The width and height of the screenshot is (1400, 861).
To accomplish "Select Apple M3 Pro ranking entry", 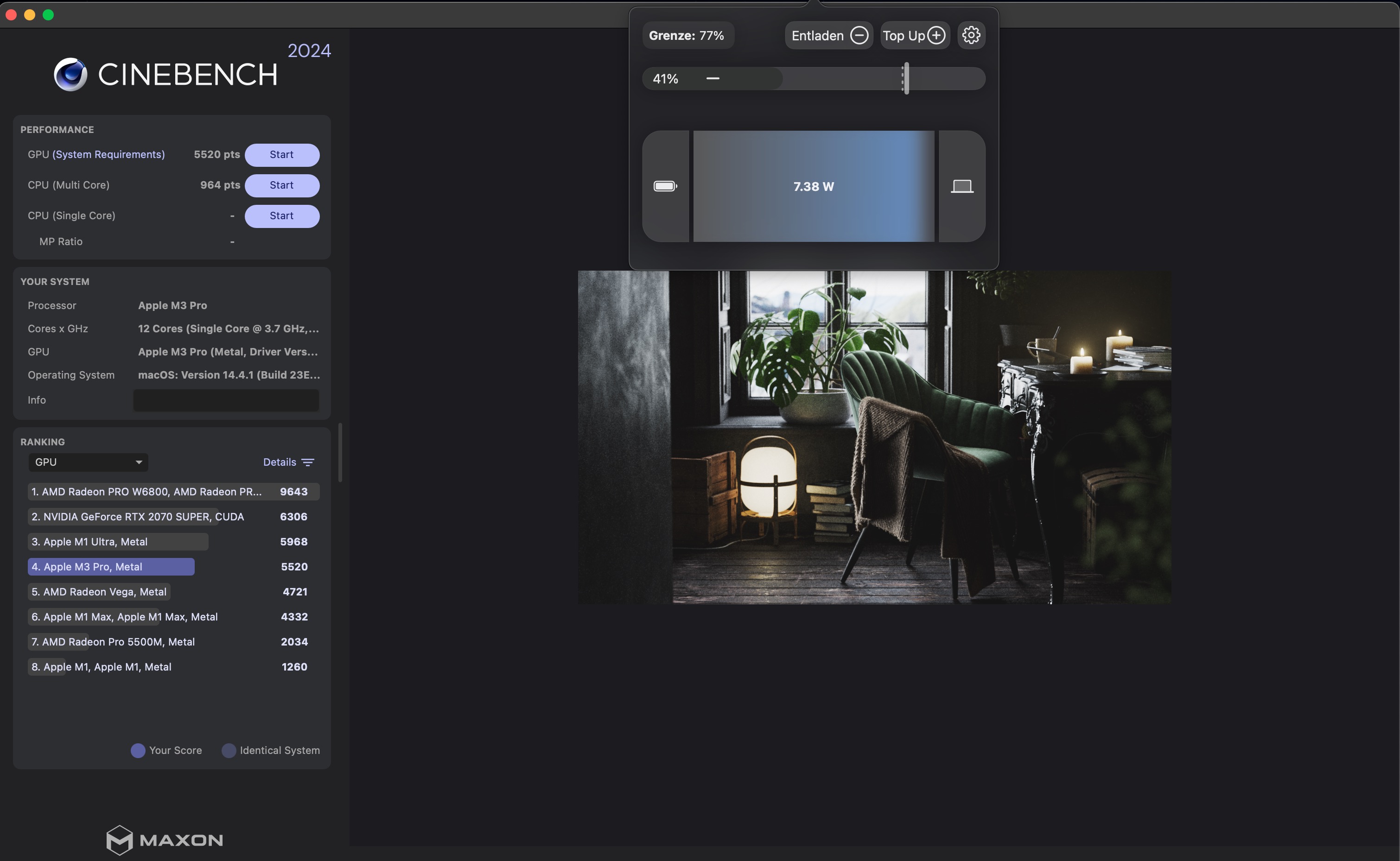I will click(x=111, y=567).
